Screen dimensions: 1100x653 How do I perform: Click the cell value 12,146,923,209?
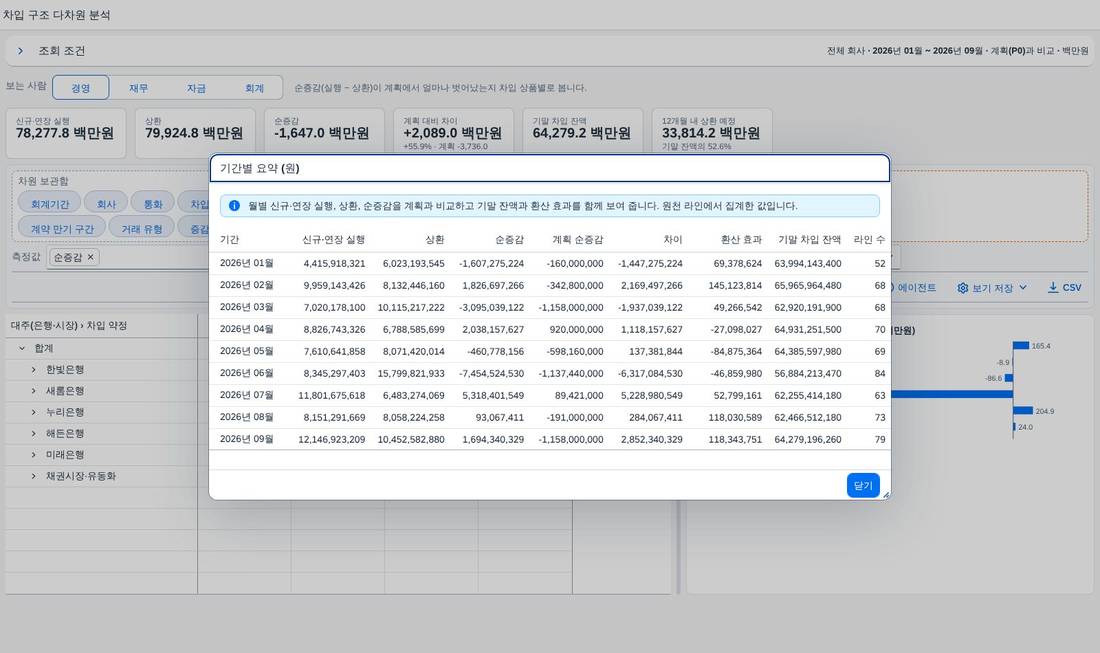[x=332, y=440]
